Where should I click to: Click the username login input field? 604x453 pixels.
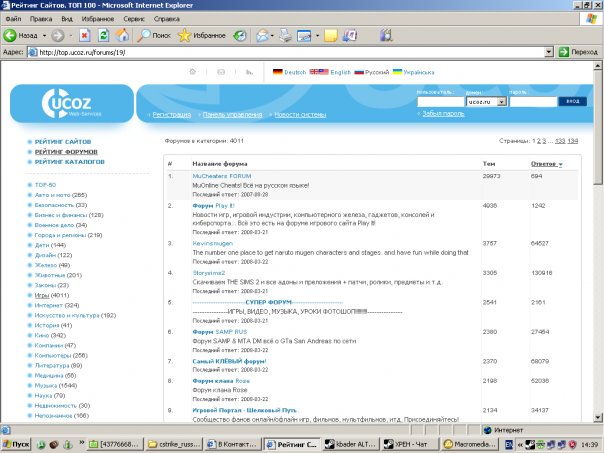click(440, 102)
